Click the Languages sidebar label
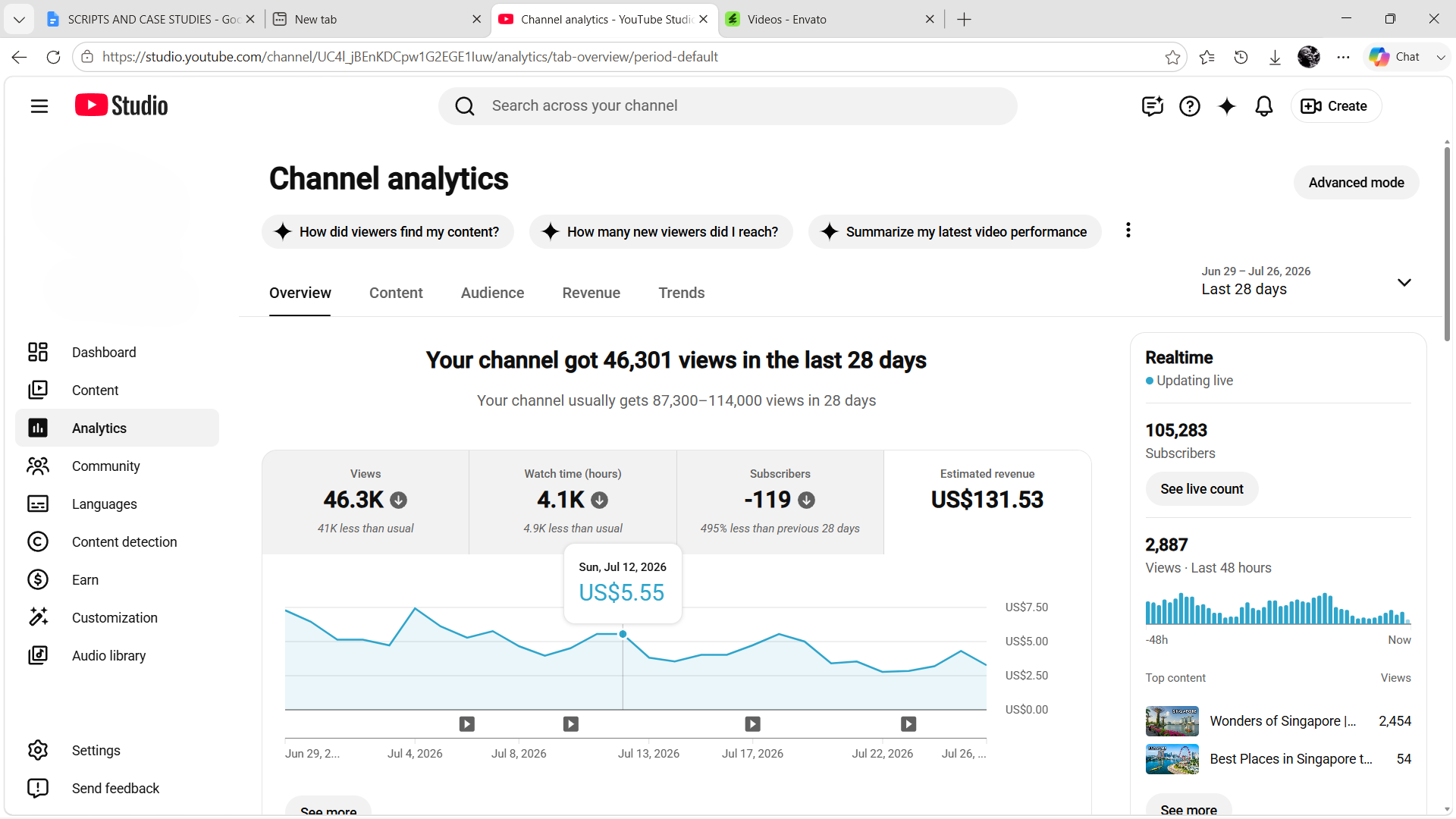Viewport: 1456px width, 819px height. [x=105, y=504]
